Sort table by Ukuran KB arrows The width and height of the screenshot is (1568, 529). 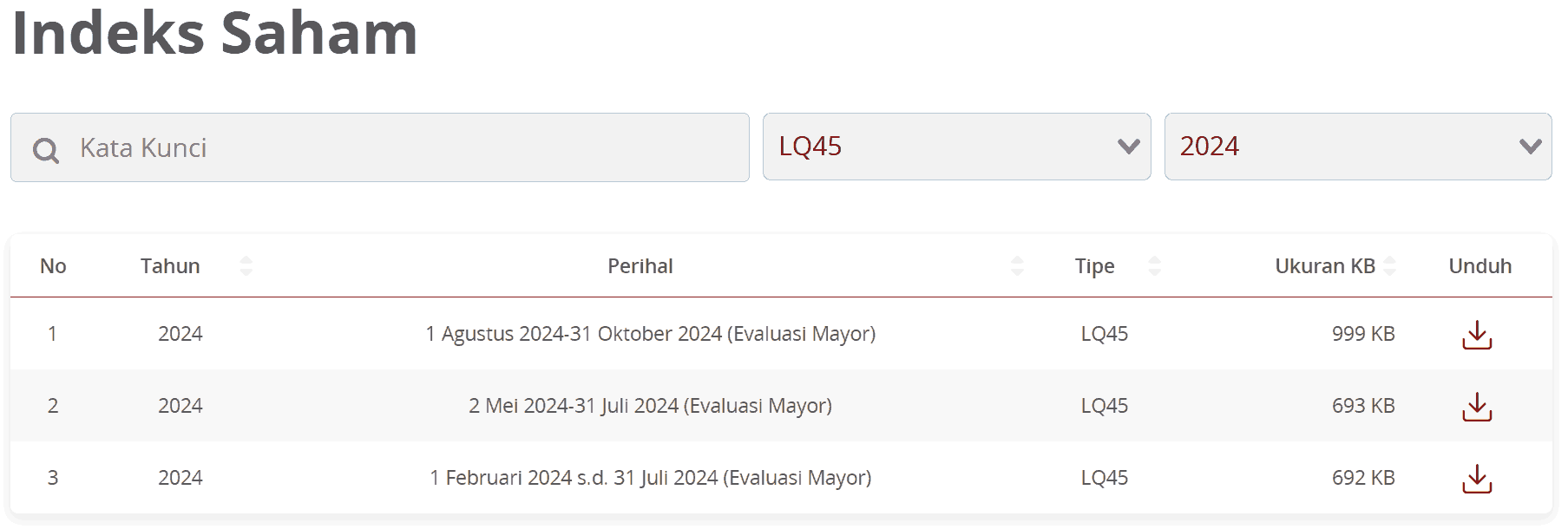[1390, 266]
